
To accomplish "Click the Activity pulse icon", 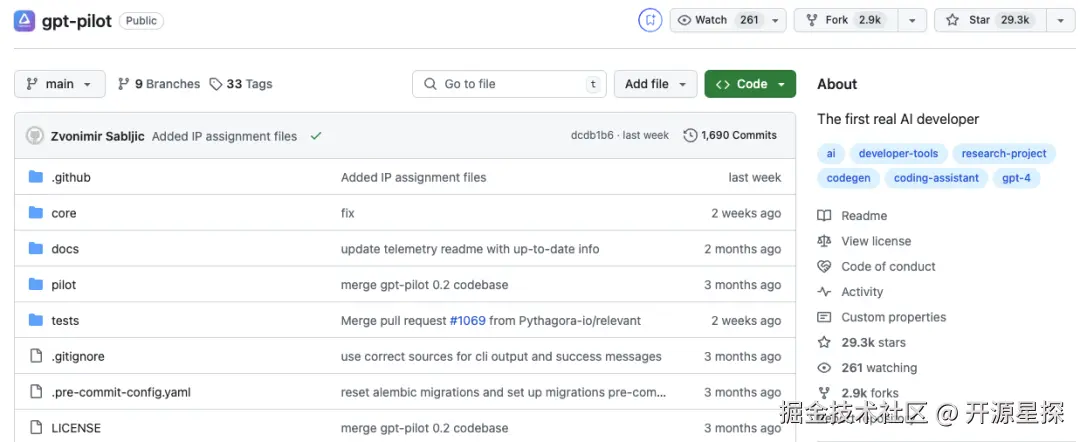I will coord(824,292).
